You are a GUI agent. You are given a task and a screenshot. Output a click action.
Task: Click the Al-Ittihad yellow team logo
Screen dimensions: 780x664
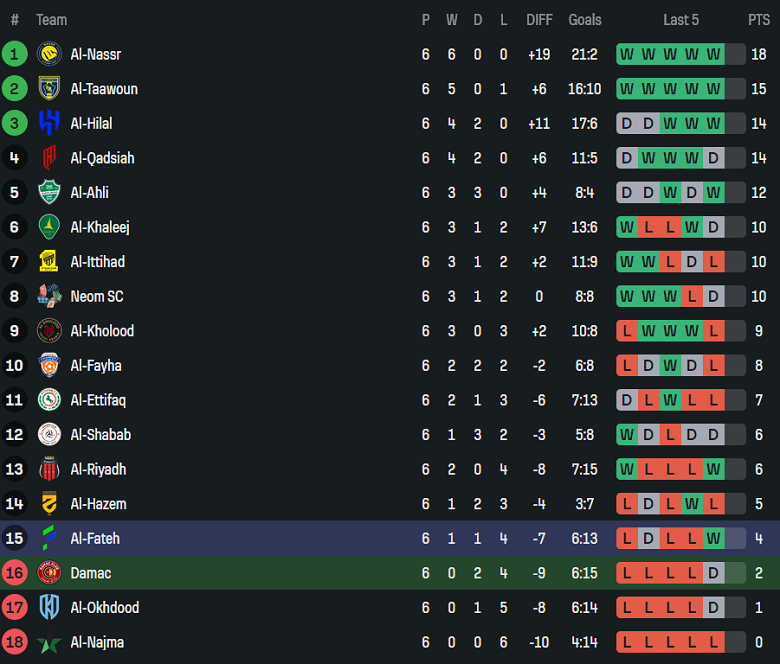[x=49, y=262]
